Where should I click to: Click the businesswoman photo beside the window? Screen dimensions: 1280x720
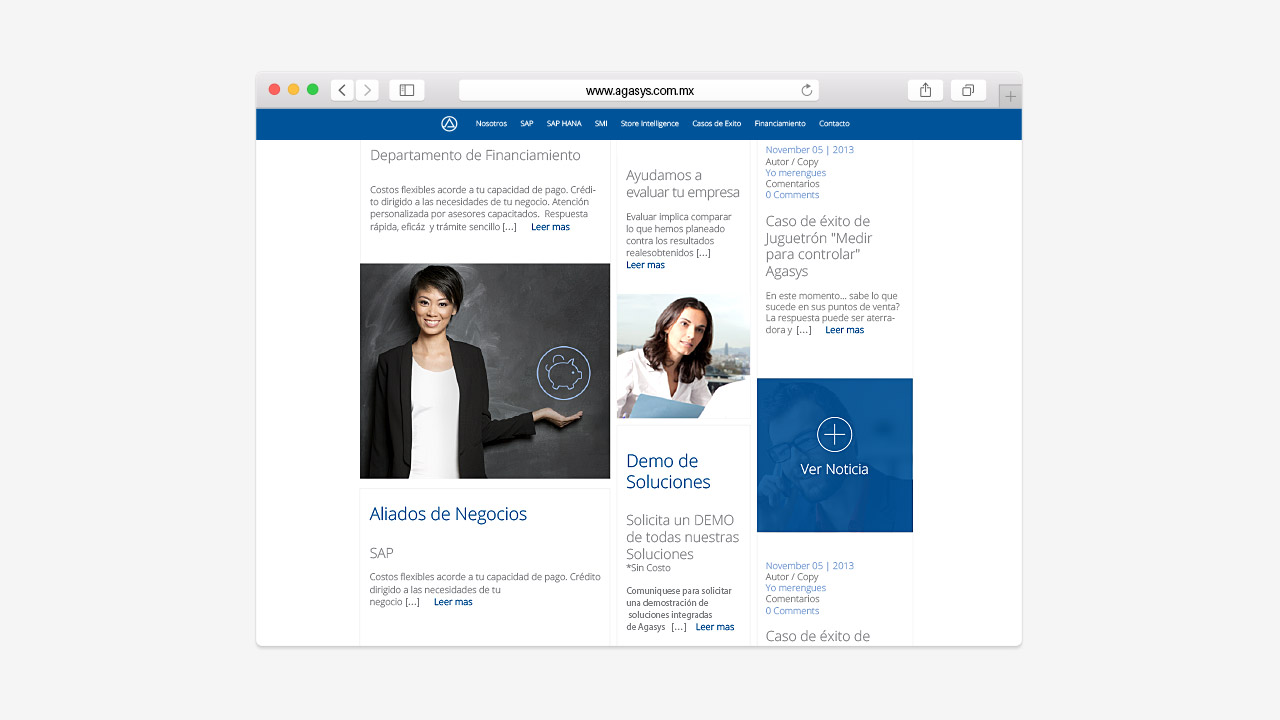click(x=683, y=356)
